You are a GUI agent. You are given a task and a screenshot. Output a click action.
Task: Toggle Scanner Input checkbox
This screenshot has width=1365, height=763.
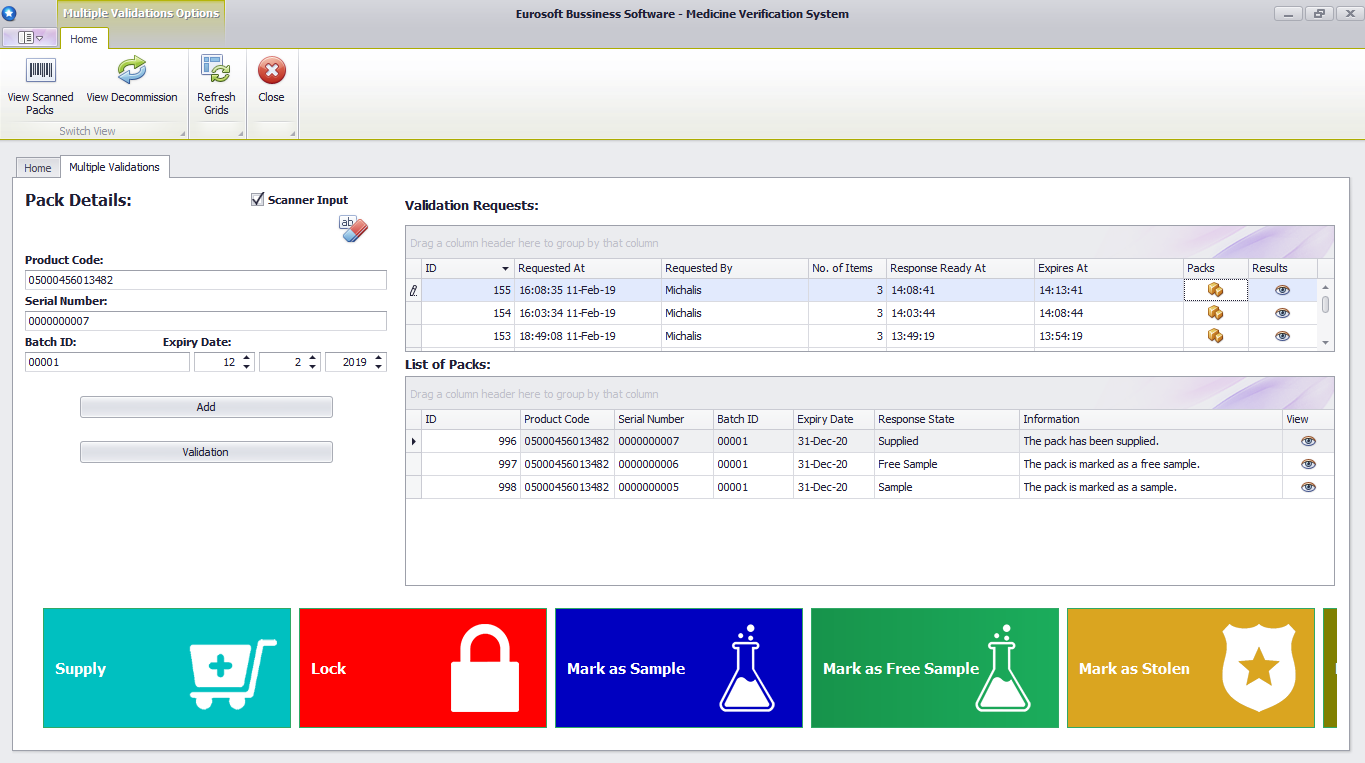tap(258, 200)
